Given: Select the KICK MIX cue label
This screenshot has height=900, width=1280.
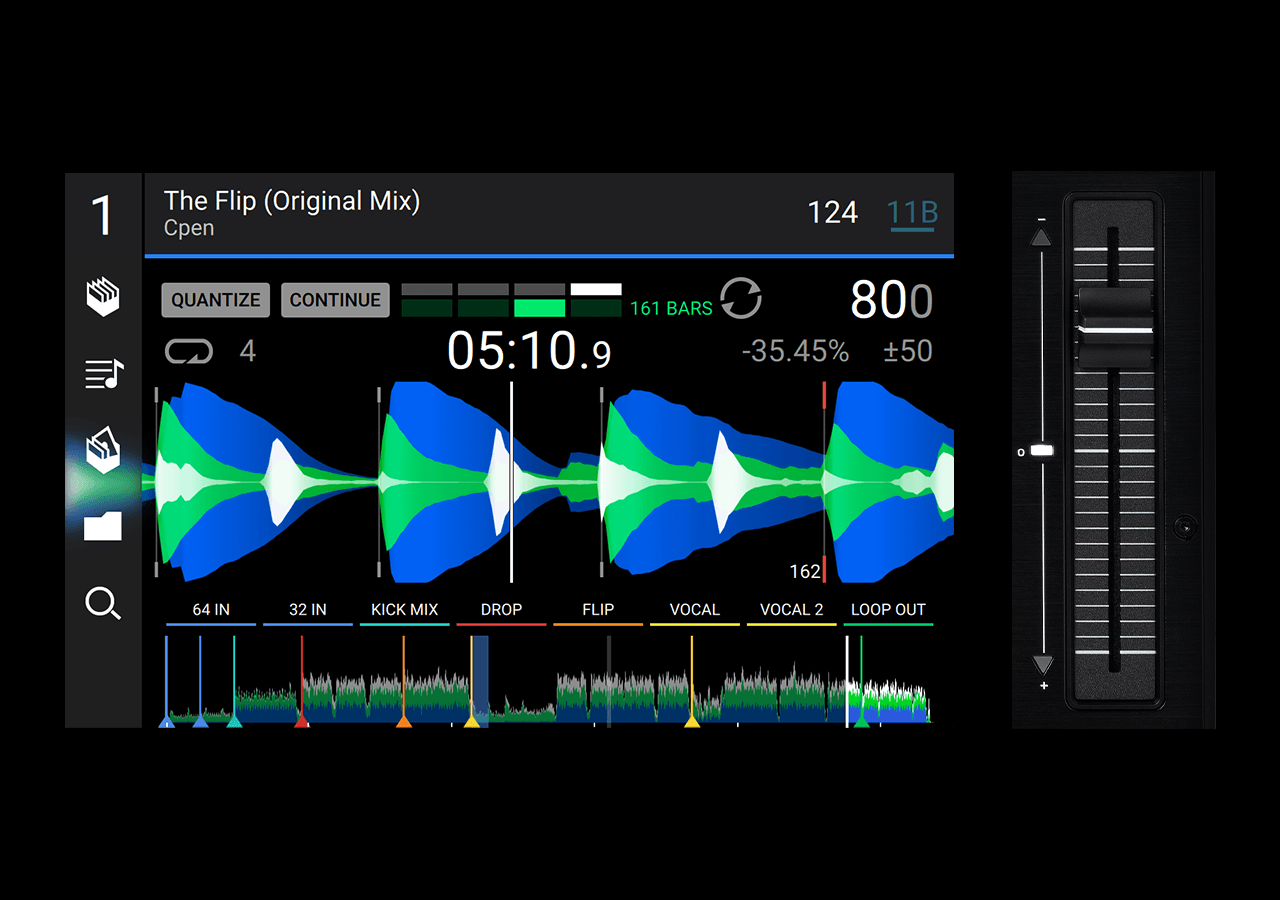Looking at the screenshot, I should point(404,610).
